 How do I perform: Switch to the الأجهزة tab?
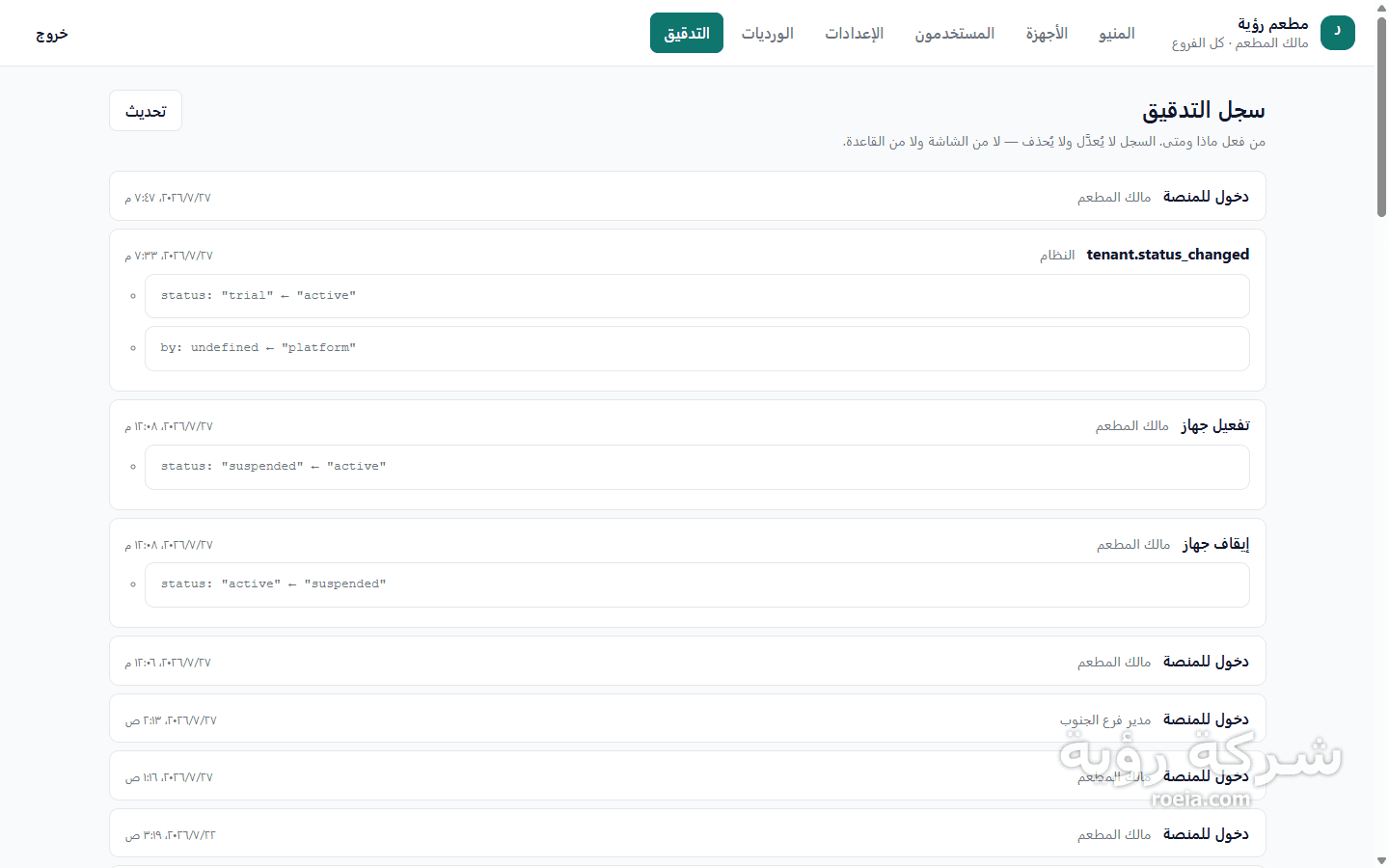[x=1047, y=33]
